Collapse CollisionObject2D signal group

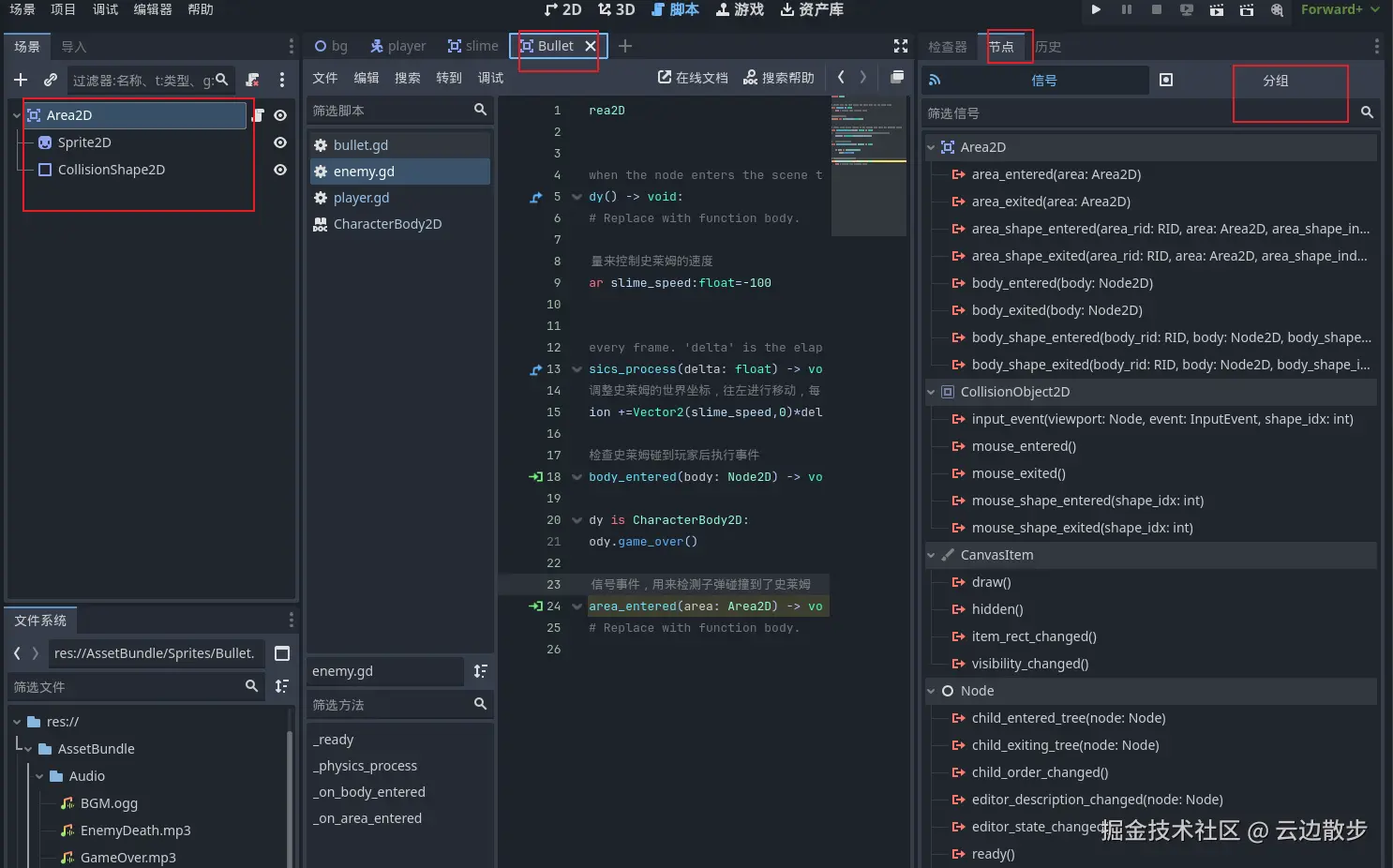coord(931,392)
